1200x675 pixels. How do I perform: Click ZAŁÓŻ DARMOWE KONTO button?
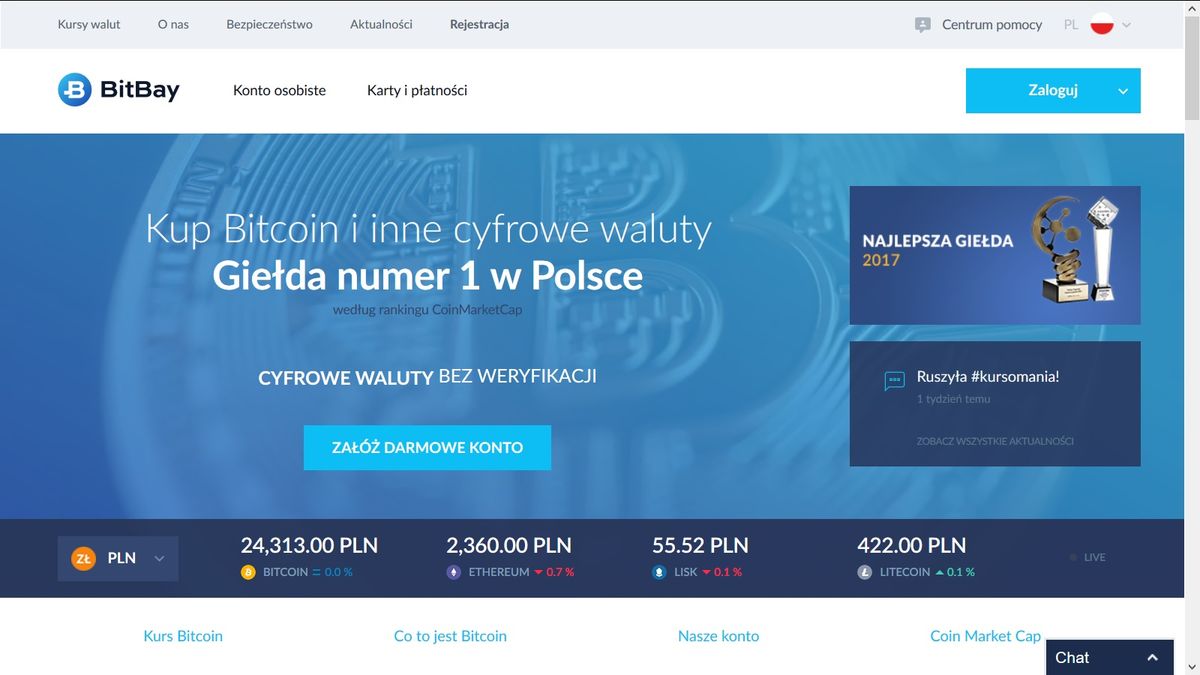(427, 447)
